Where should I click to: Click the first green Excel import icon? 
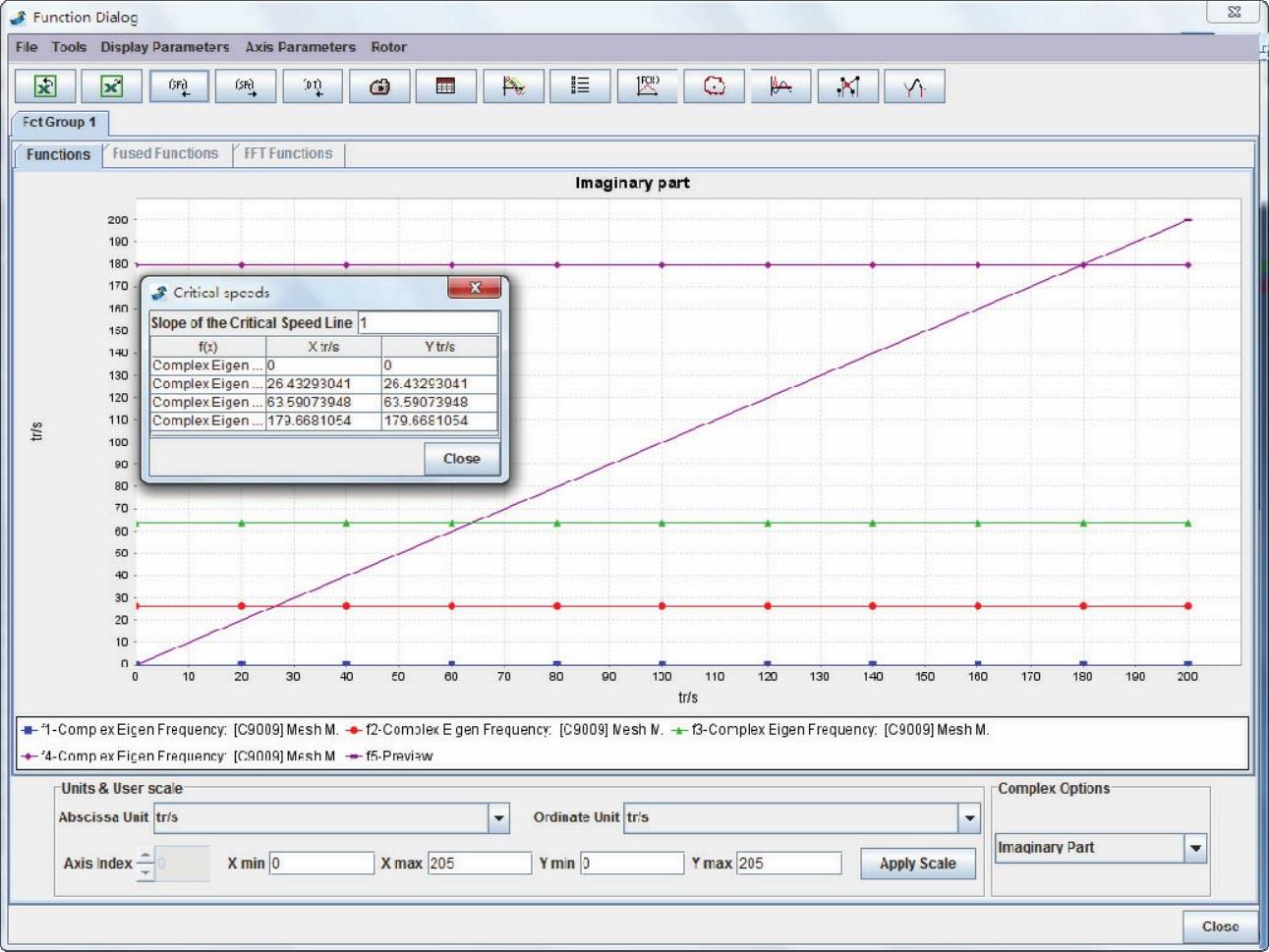tap(45, 86)
